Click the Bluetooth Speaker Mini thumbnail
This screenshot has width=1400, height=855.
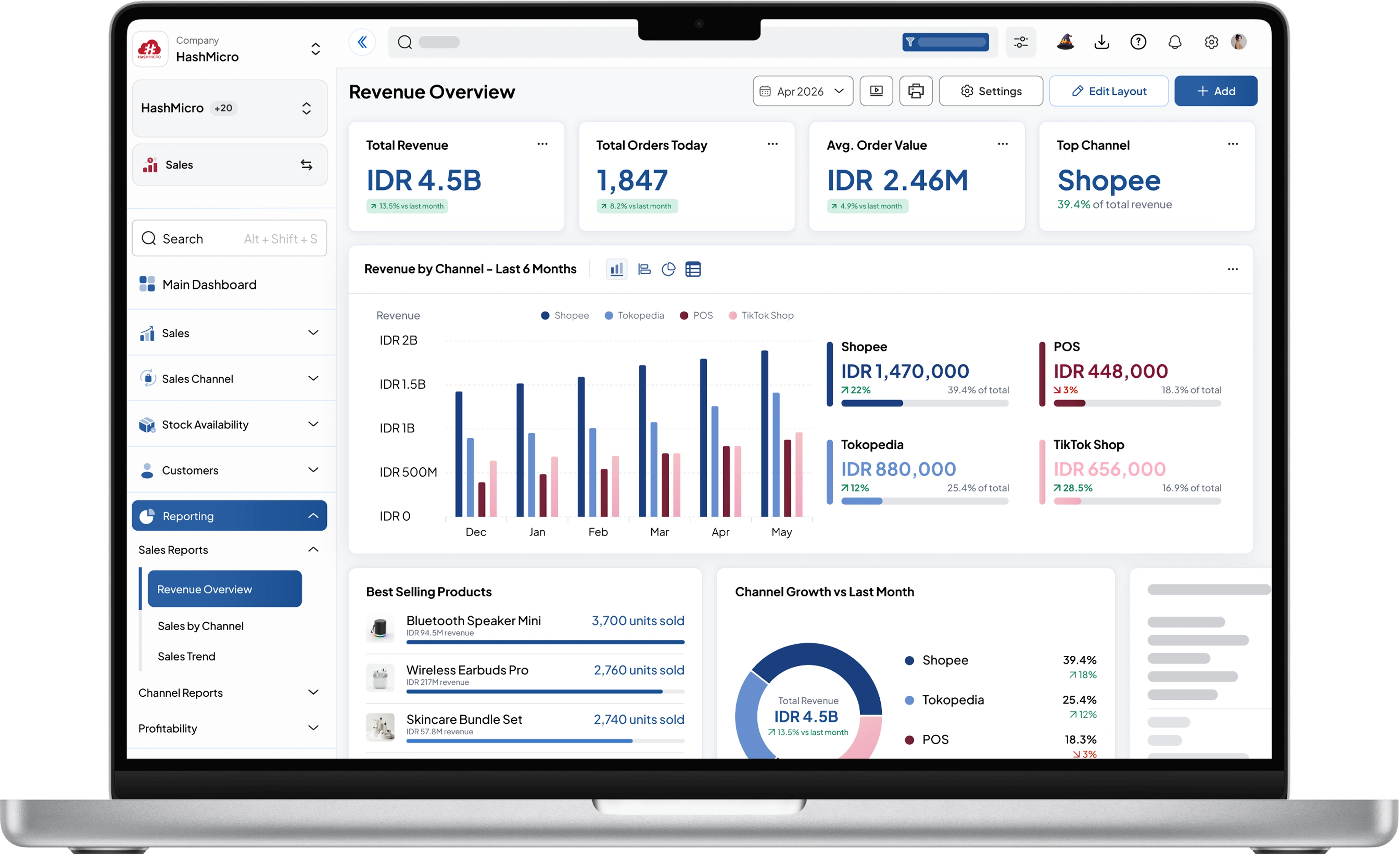(x=380, y=628)
